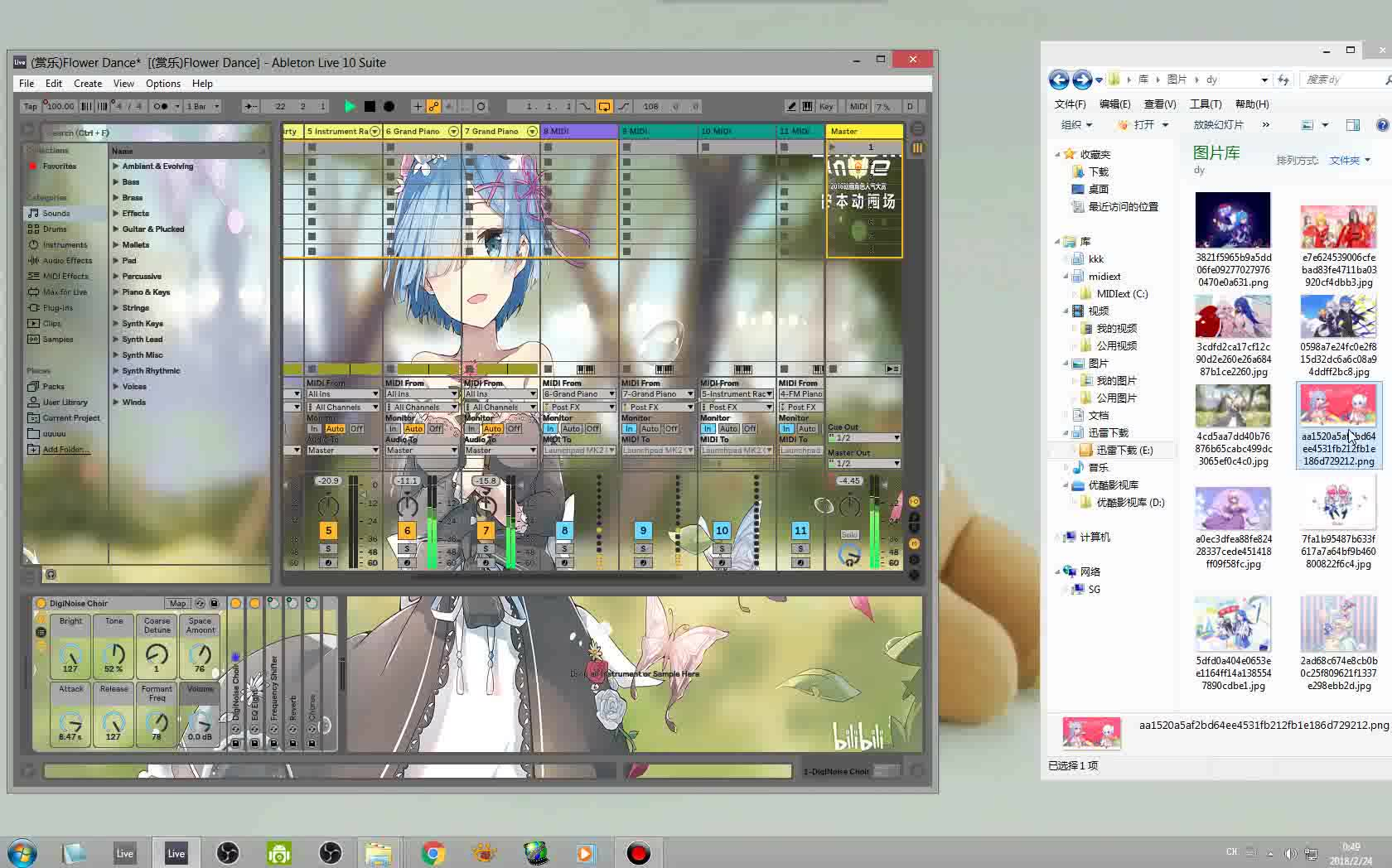The height and width of the screenshot is (868, 1392).
Task: Click track 6 pan knob
Action: [407, 504]
